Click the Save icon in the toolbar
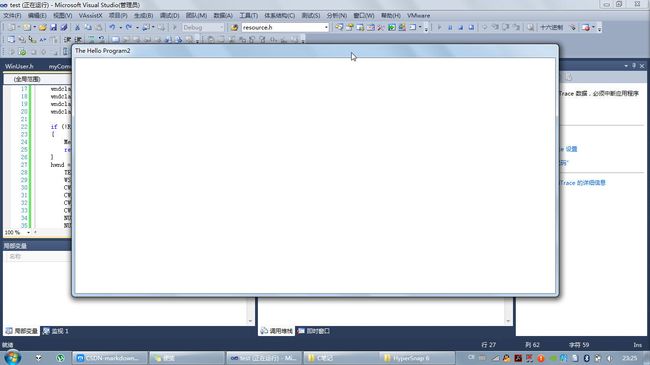The height and width of the screenshot is (365, 650). click(x=53, y=27)
